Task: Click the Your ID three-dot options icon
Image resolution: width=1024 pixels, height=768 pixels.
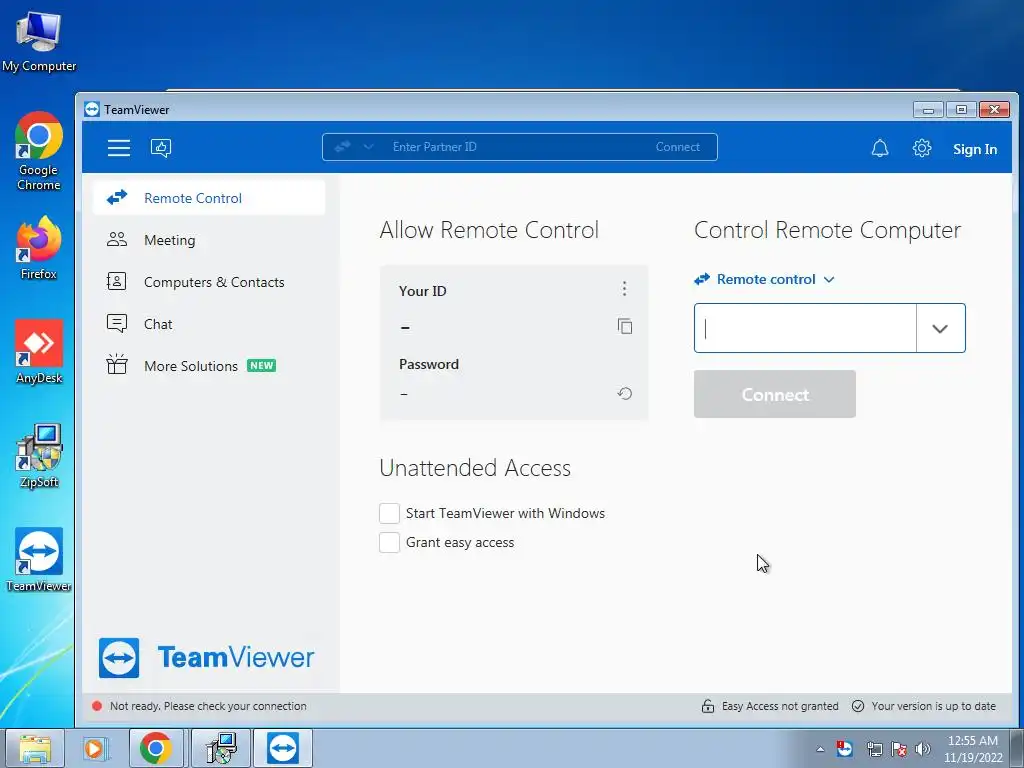Action: coord(624,289)
